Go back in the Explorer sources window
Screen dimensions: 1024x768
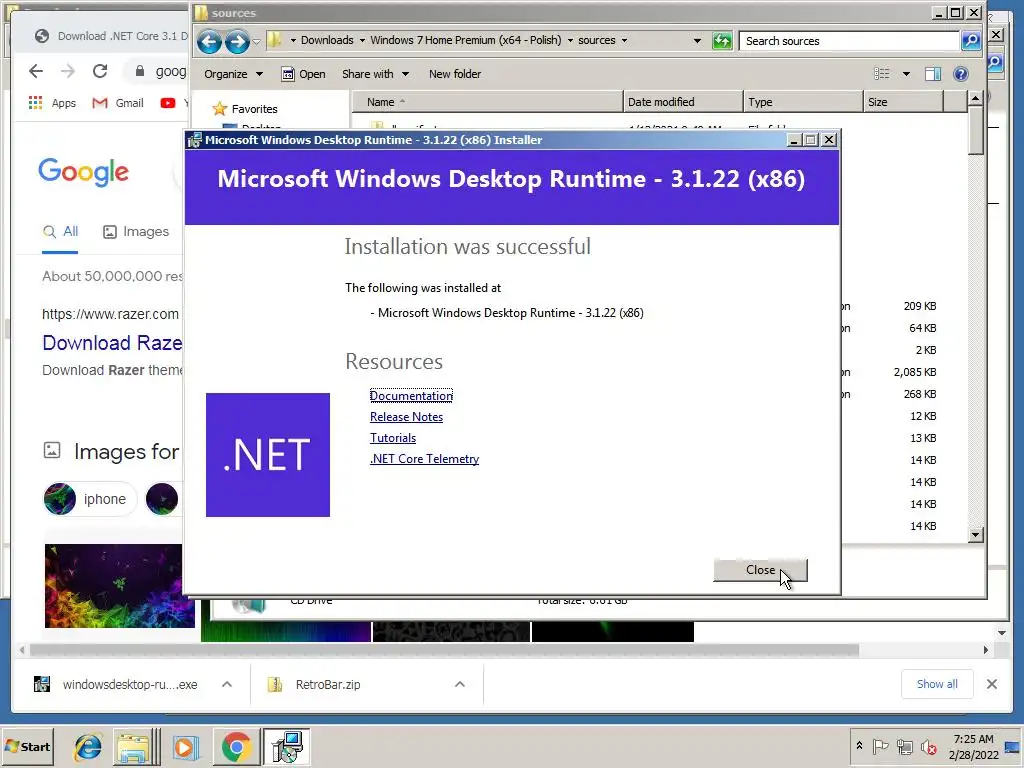point(209,42)
